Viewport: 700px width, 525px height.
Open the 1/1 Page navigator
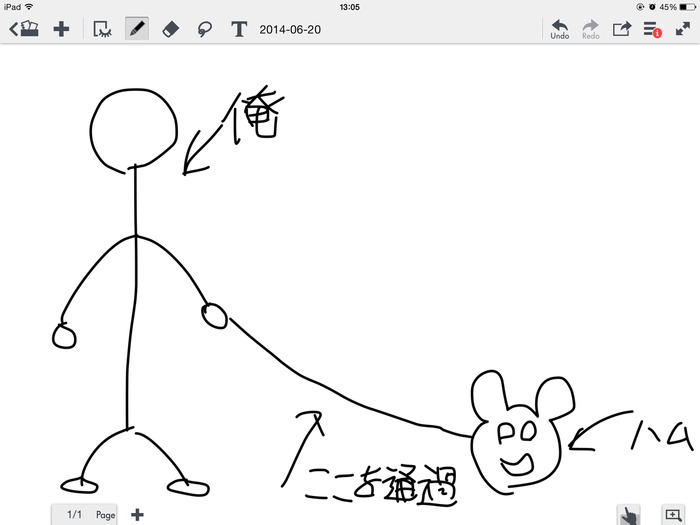coord(85,515)
